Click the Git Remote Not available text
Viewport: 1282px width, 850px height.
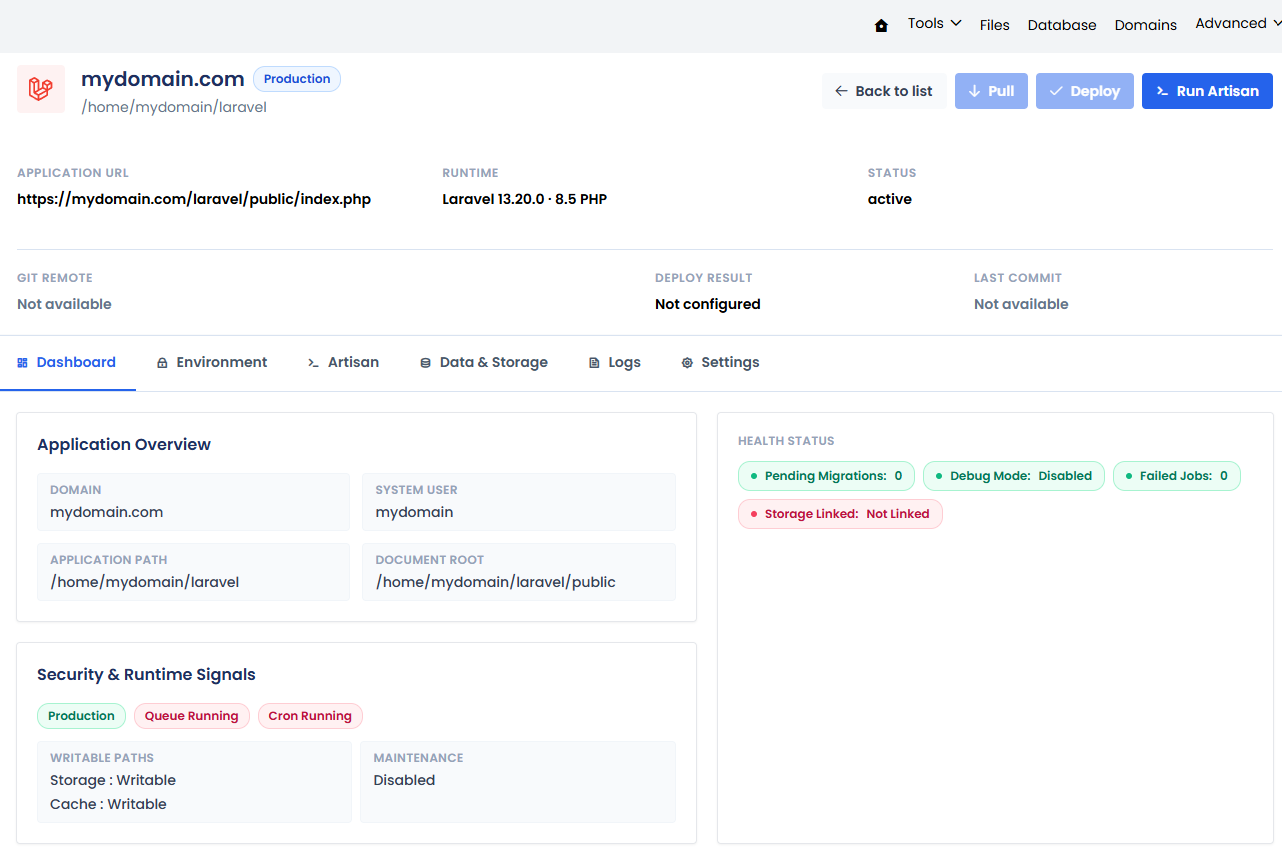(64, 304)
